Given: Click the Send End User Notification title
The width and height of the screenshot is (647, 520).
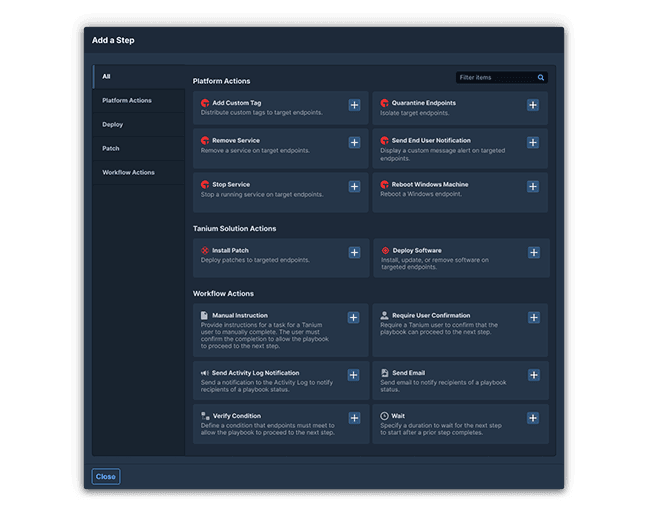Looking at the screenshot, I should (x=431, y=140).
